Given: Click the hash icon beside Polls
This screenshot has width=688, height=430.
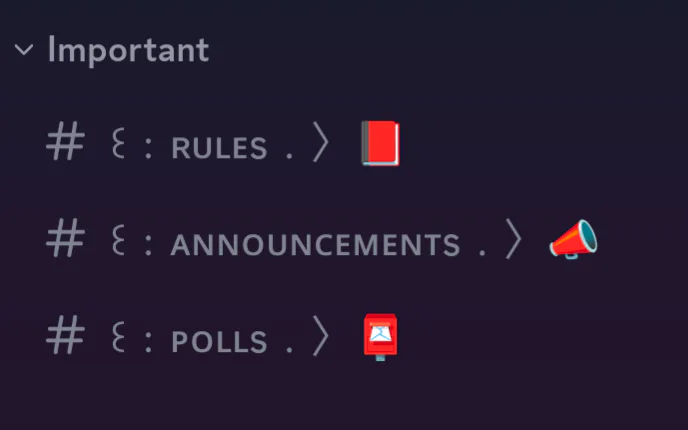Looking at the screenshot, I should (x=66, y=338).
